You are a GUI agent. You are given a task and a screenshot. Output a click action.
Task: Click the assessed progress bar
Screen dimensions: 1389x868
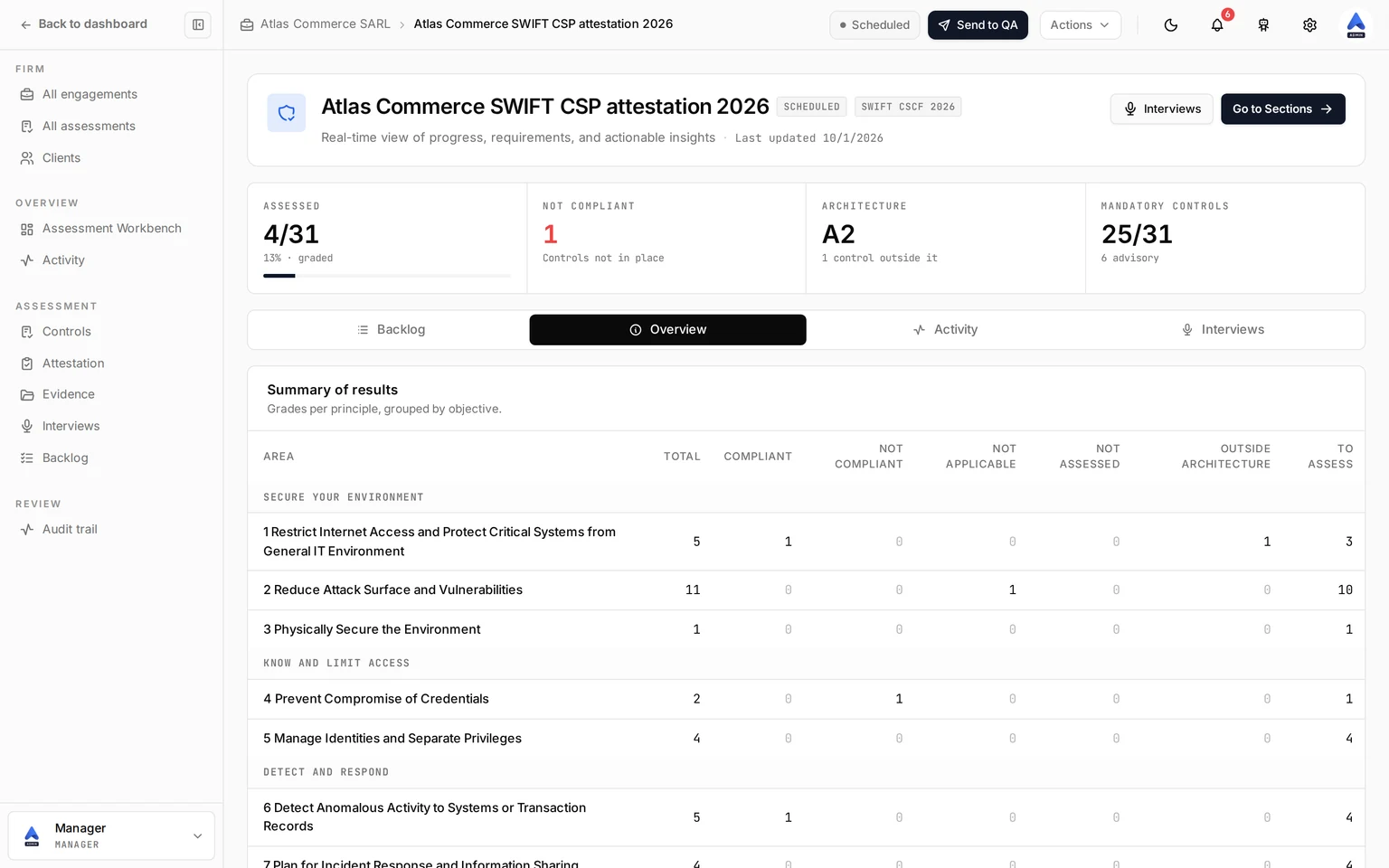tap(387, 276)
